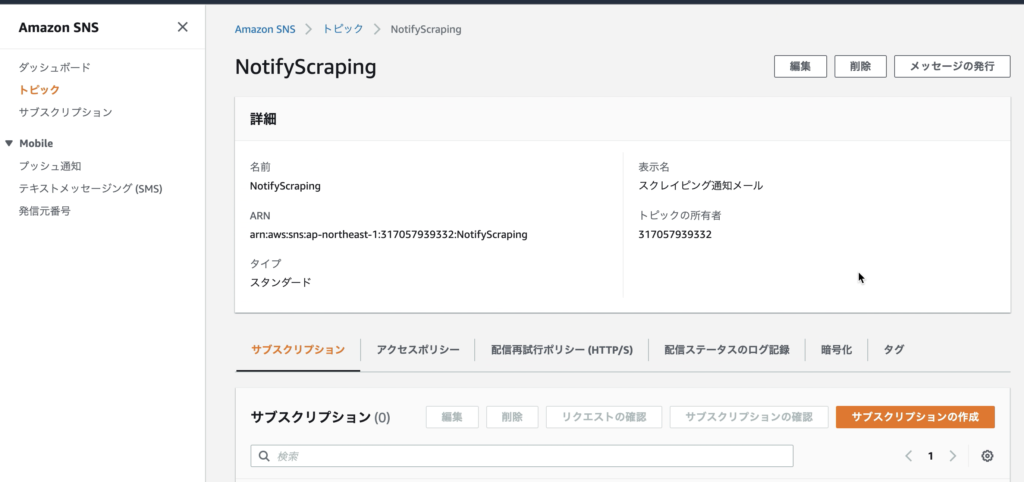
Task: Open トピック in the sidebar
Action: (39, 89)
